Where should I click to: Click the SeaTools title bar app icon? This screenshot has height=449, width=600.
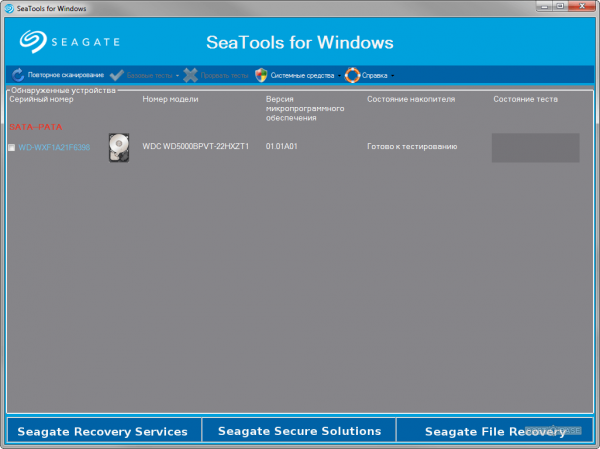[x=9, y=8]
